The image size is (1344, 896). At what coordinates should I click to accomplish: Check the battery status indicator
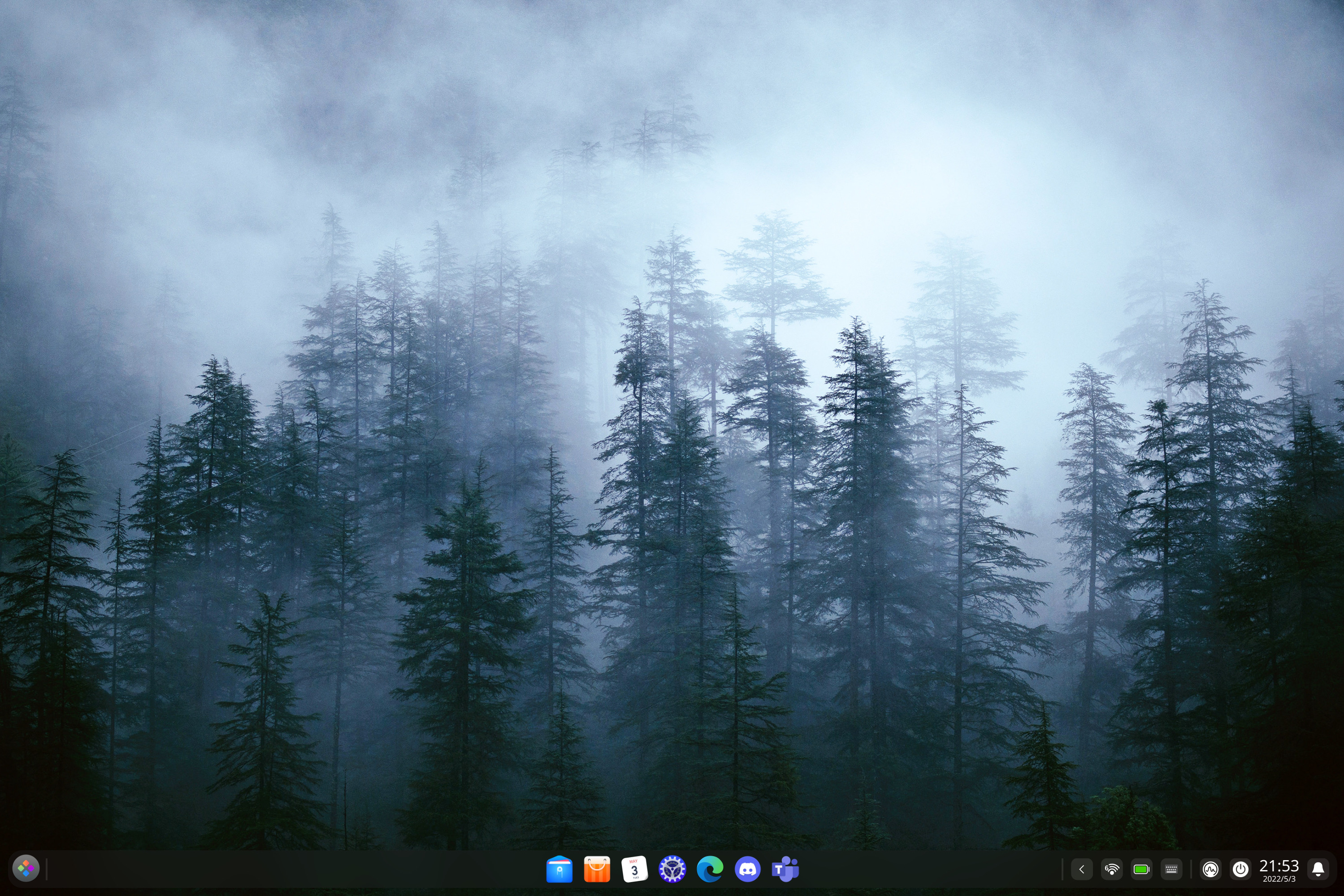point(1141,869)
